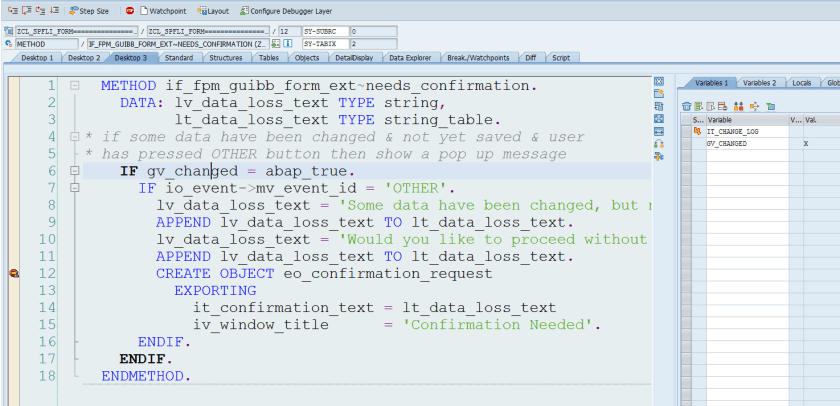The height and width of the screenshot is (406, 840).
Task: Collapse IF gv_changed block at line 6
Action: tap(75, 171)
